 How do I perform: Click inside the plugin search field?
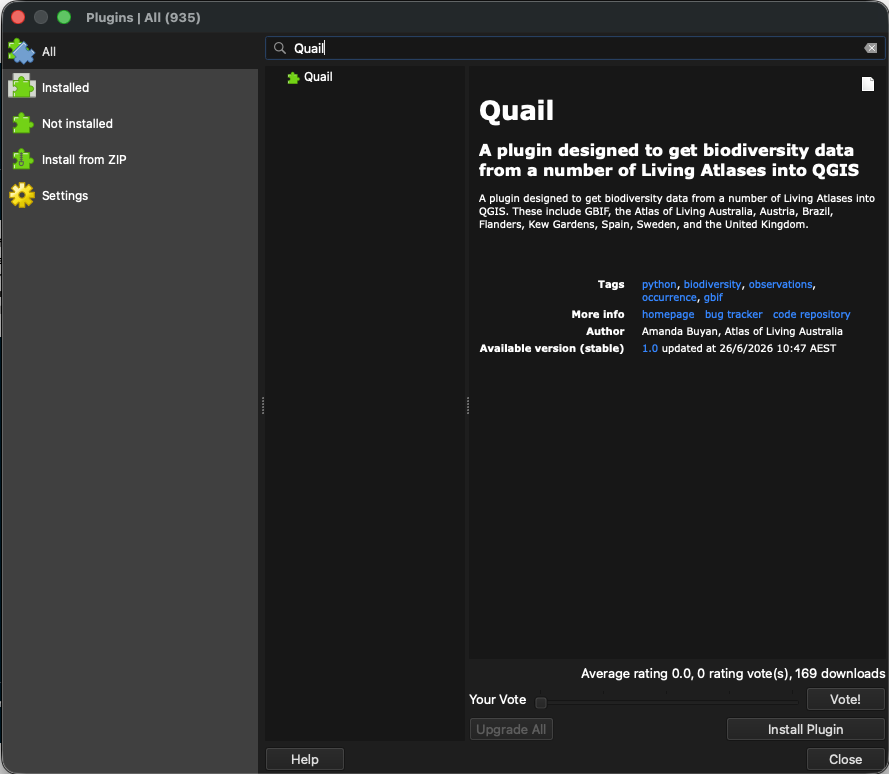tap(575, 48)
